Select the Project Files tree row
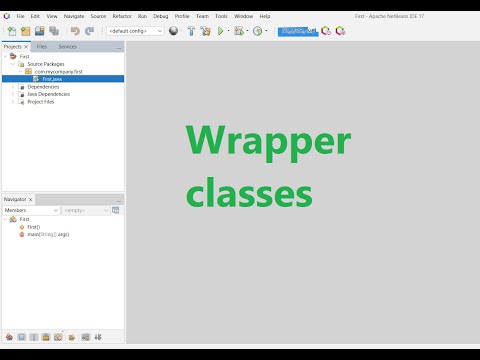Image resolution: width=480 pixels, height=360 pixels. point(41,102)
